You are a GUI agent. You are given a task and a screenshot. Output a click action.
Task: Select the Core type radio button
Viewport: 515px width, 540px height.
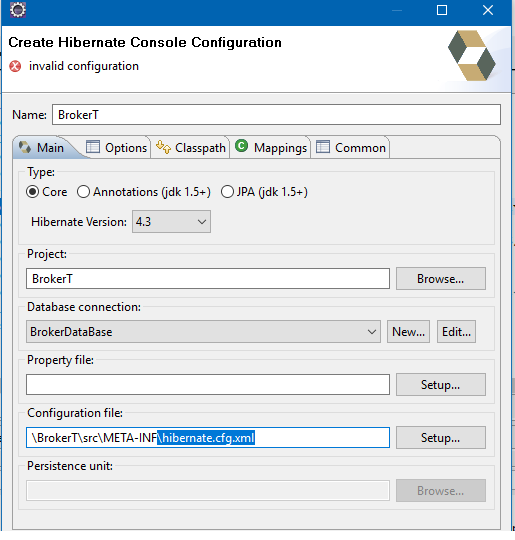pyautogui.click(x=32, y=192)
